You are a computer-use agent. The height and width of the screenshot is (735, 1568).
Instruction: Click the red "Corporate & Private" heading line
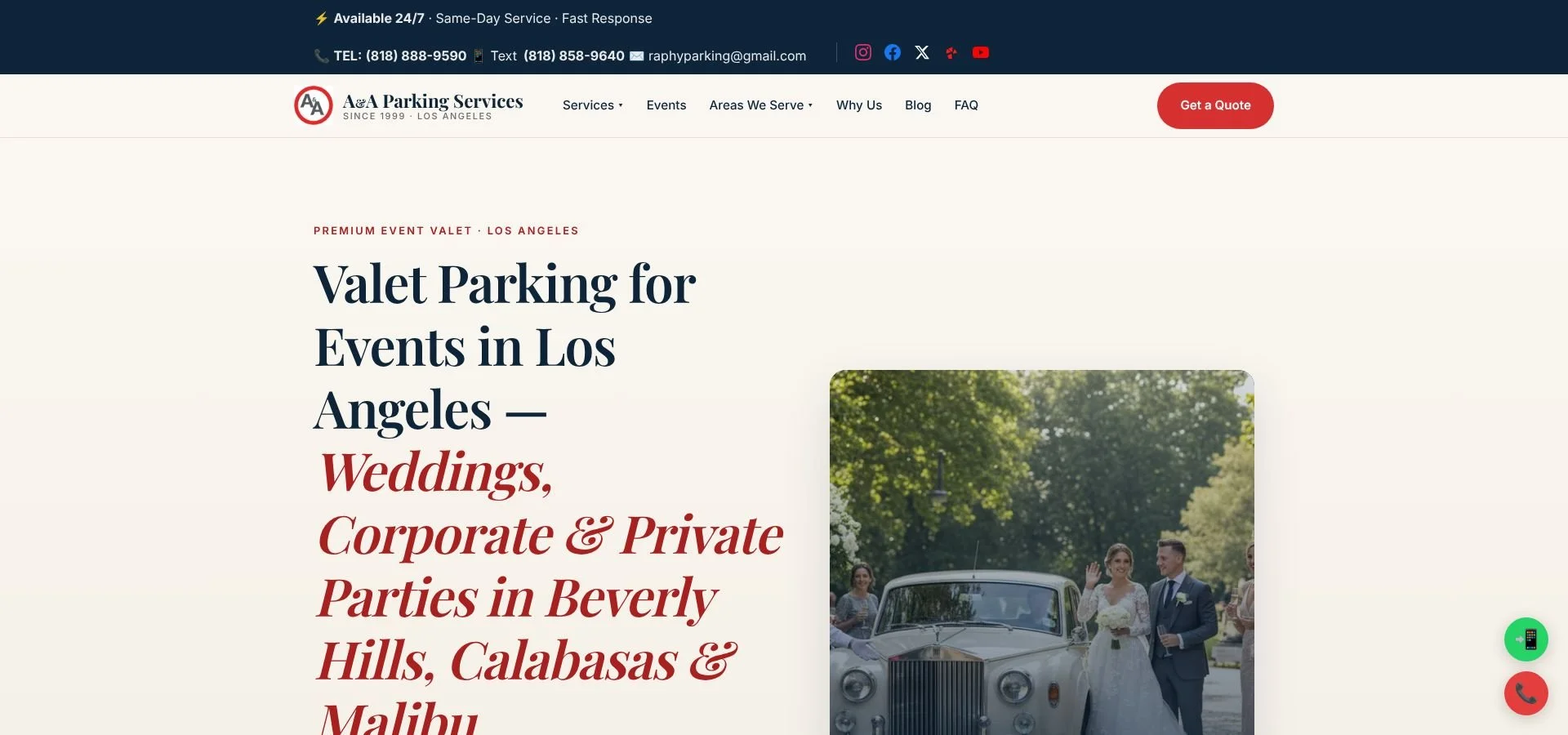tap(550, 536)
